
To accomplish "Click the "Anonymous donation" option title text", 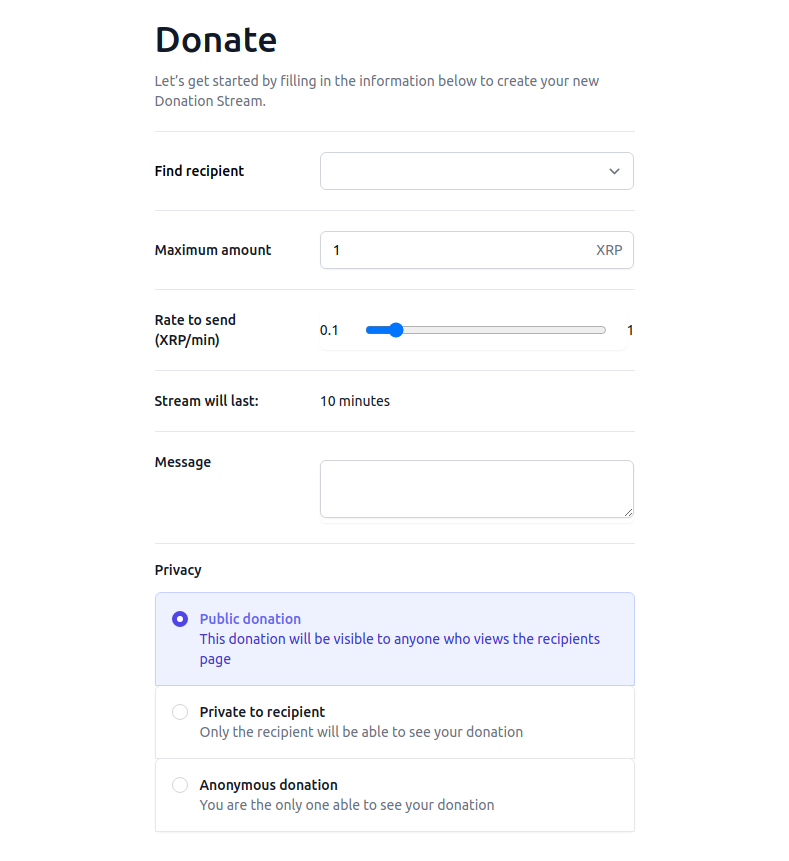I will (268, 785).
